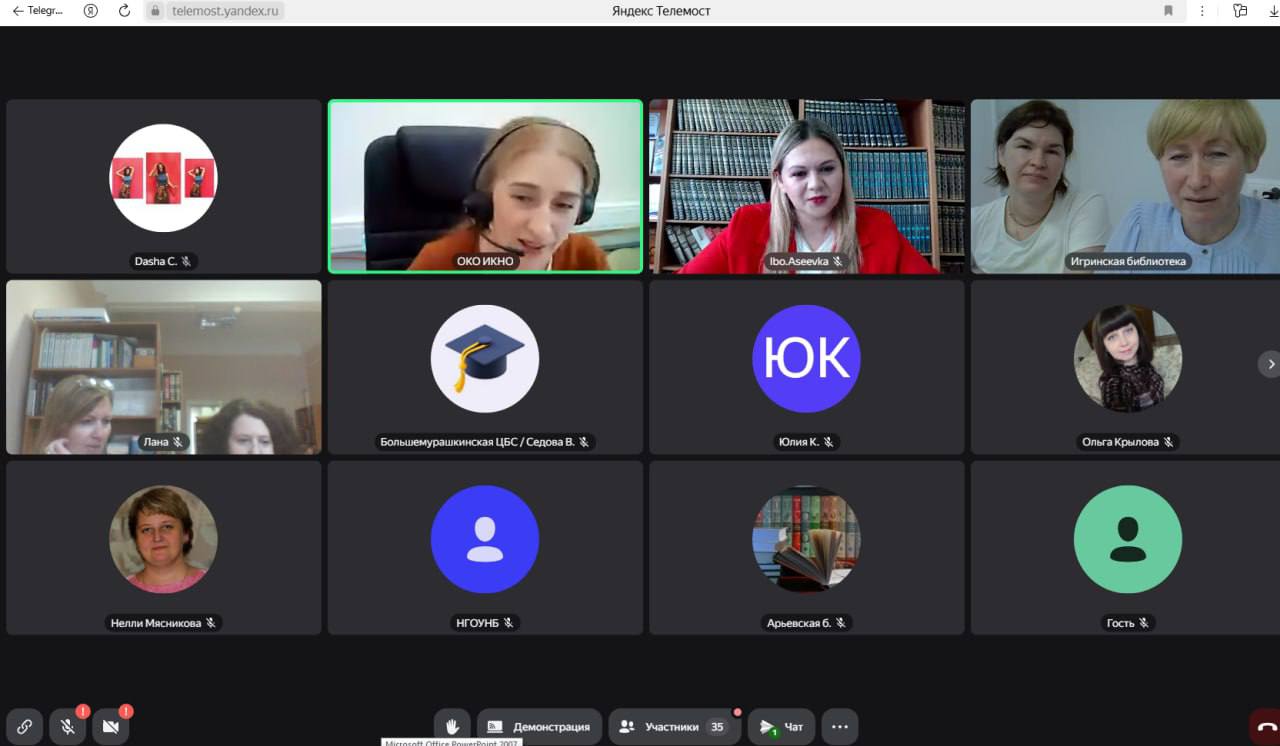Click the ОКО ИКНО name label
This screenshot has width=1280, height=746.
pos(485,261)
